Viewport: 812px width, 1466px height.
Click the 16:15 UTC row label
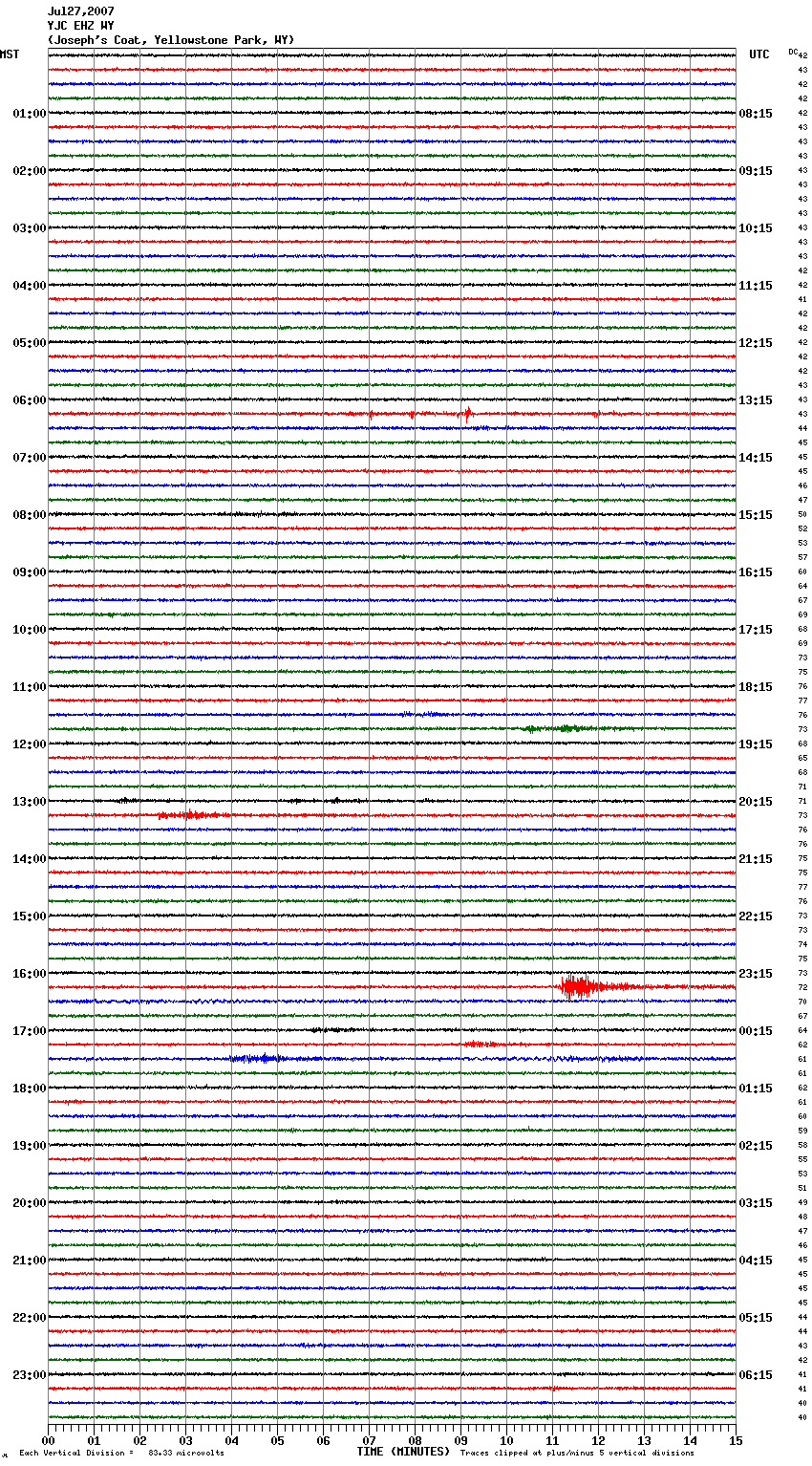(x=756, y=572)
